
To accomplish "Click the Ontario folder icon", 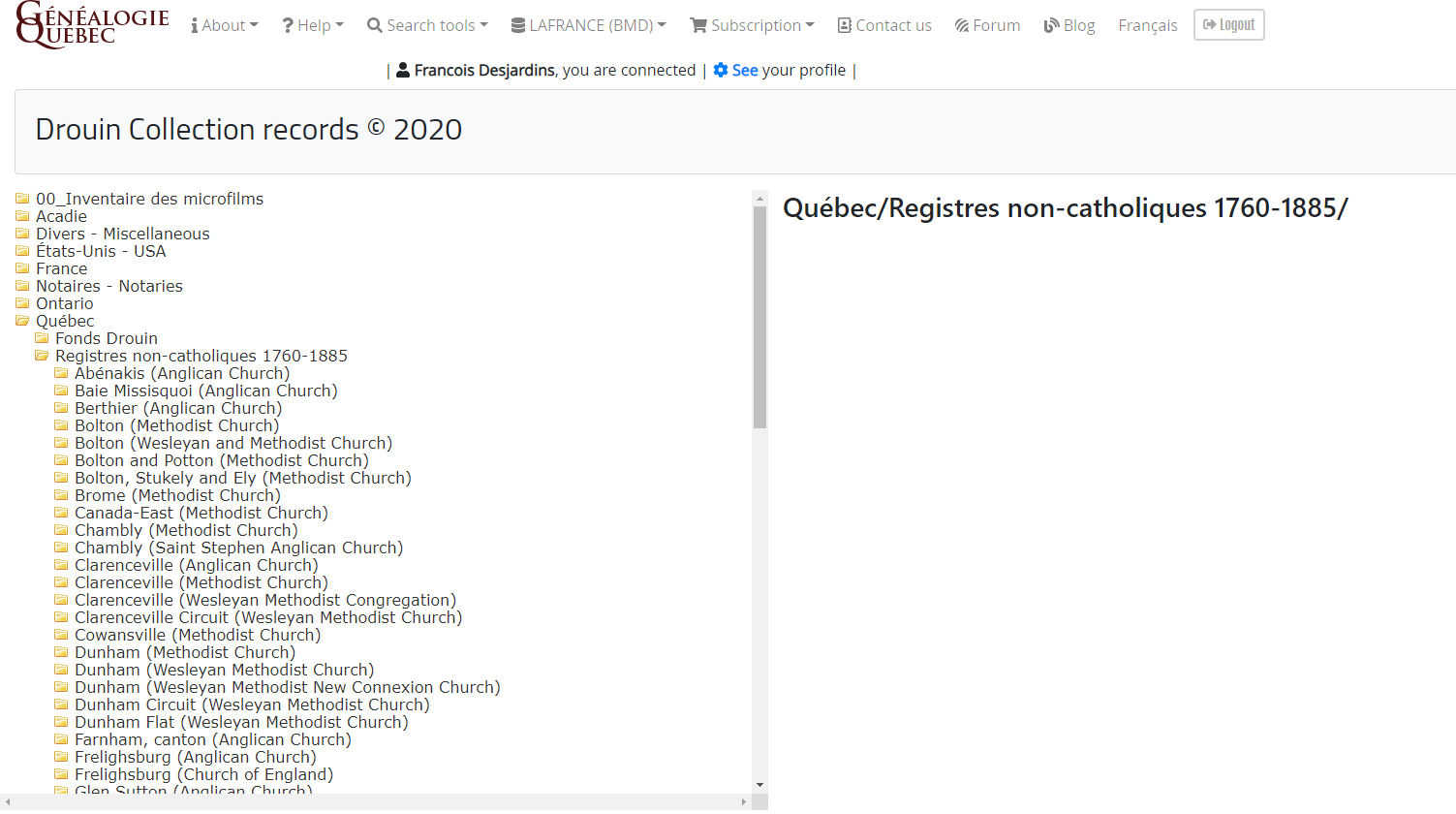I will coord(22,303).
